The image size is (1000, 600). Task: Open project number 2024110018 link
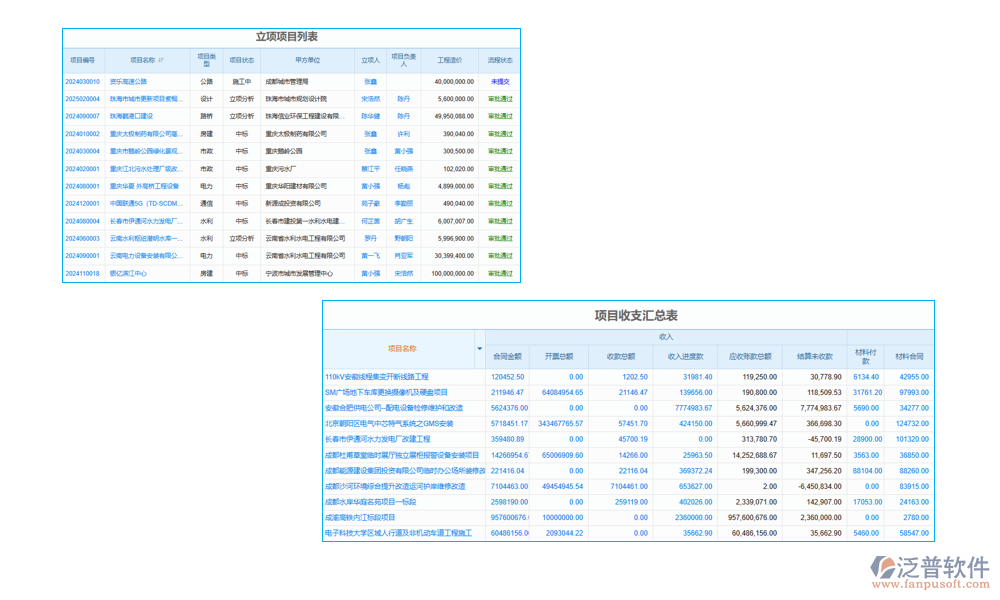point(83,273)
